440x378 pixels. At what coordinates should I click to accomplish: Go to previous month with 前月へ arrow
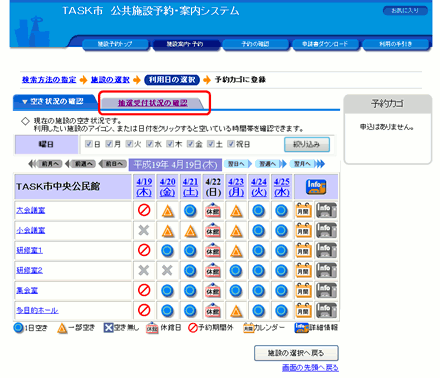[46, 164]
